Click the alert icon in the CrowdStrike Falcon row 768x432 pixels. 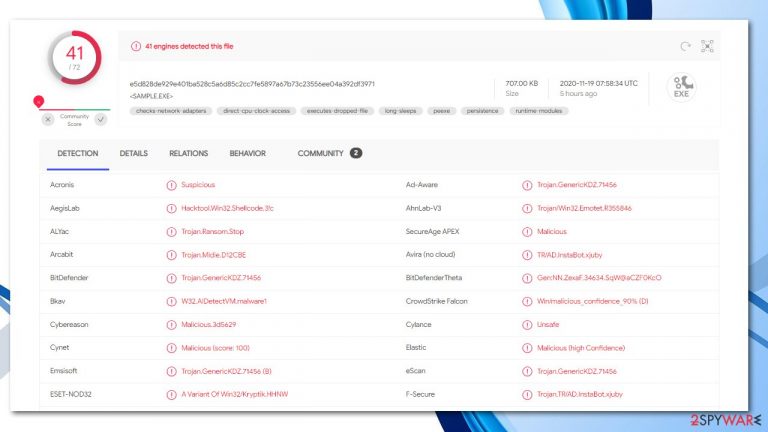coord(527,302)
